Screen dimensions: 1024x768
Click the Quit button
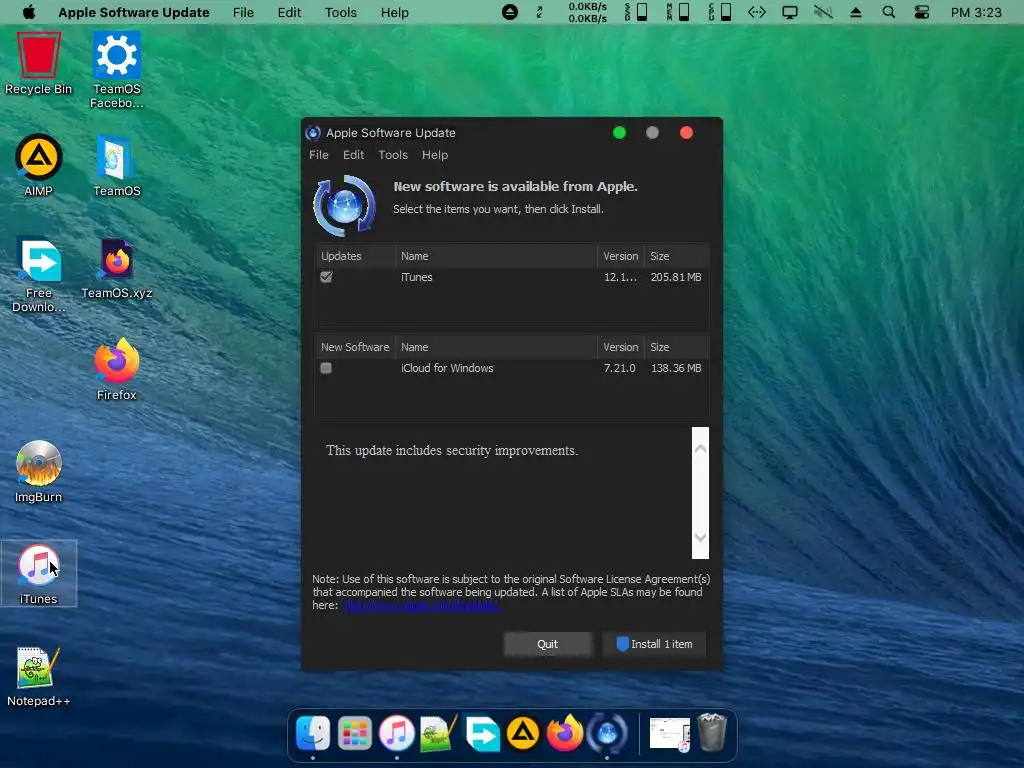tap(547, 644)
